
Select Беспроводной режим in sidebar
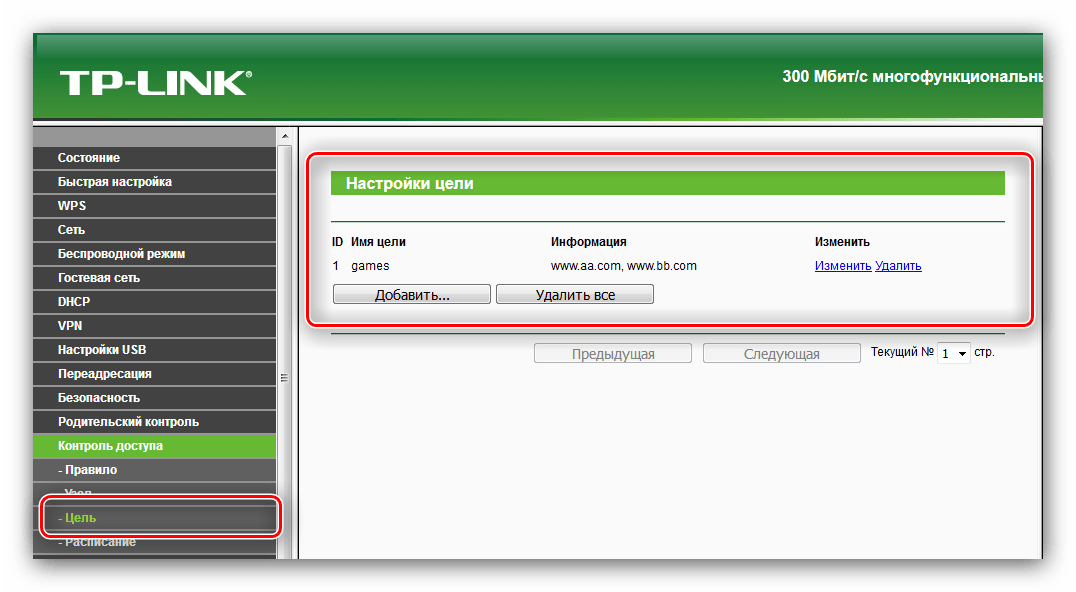(x=121, y=254)
